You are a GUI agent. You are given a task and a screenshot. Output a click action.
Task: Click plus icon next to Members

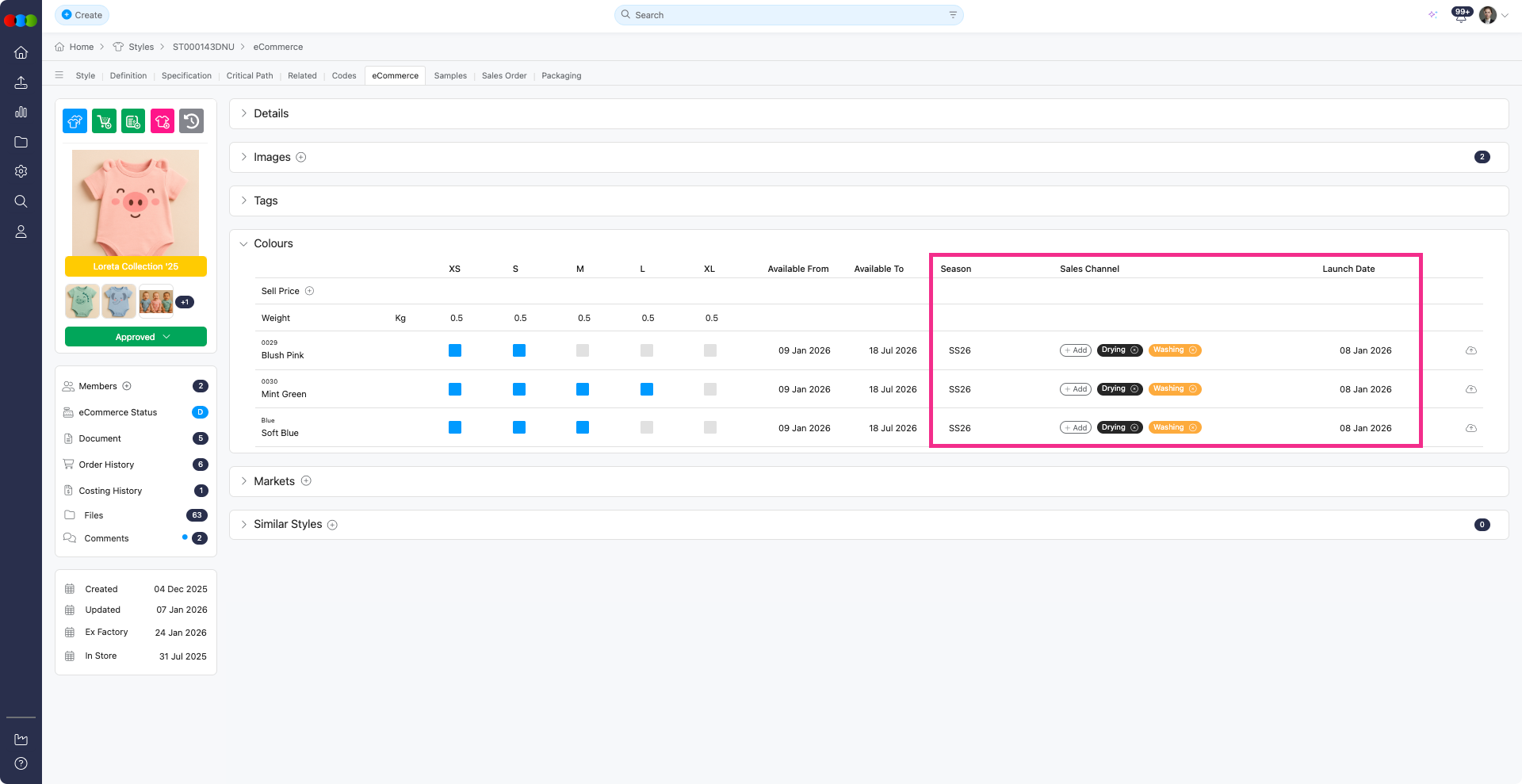127,386
